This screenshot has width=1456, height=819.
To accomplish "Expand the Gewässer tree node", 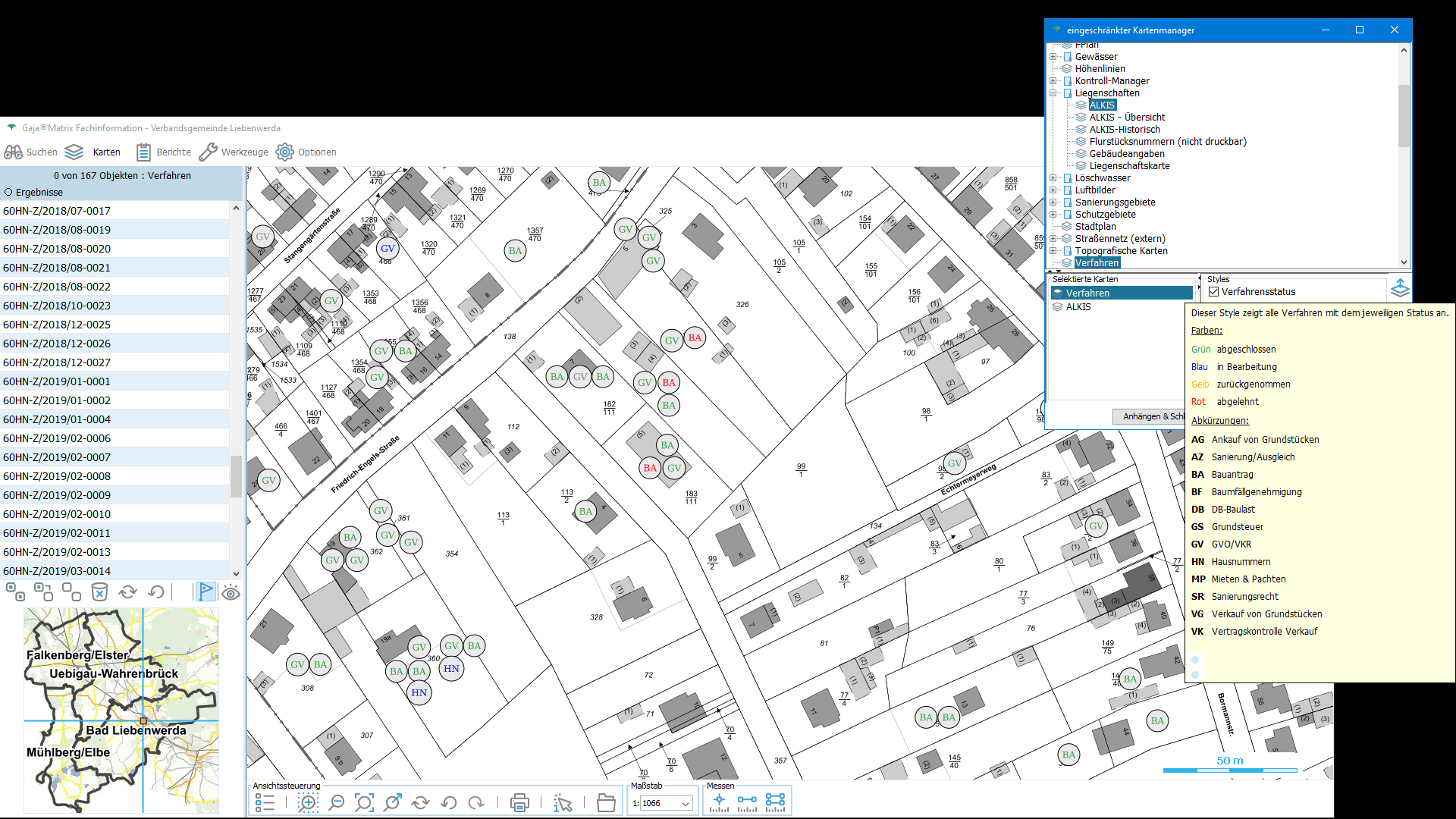I will pos(1053,57).
